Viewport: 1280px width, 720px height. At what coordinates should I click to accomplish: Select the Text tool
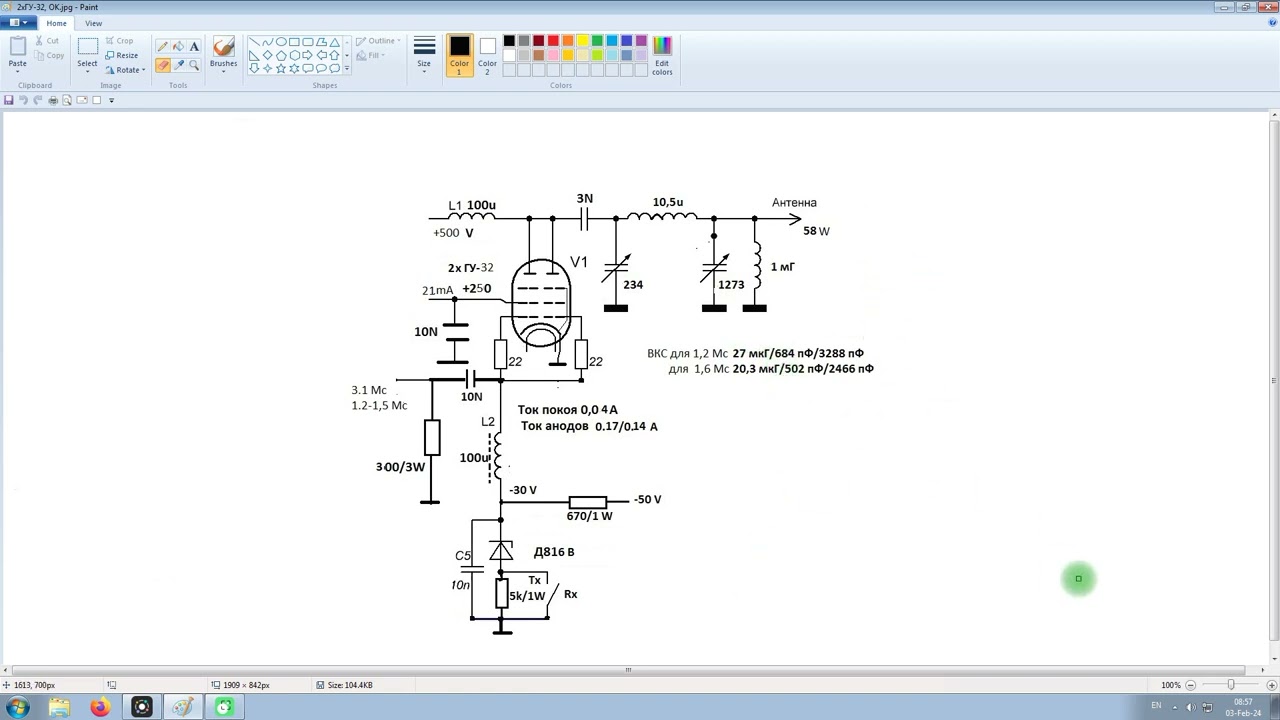click(x=194, y=46)
